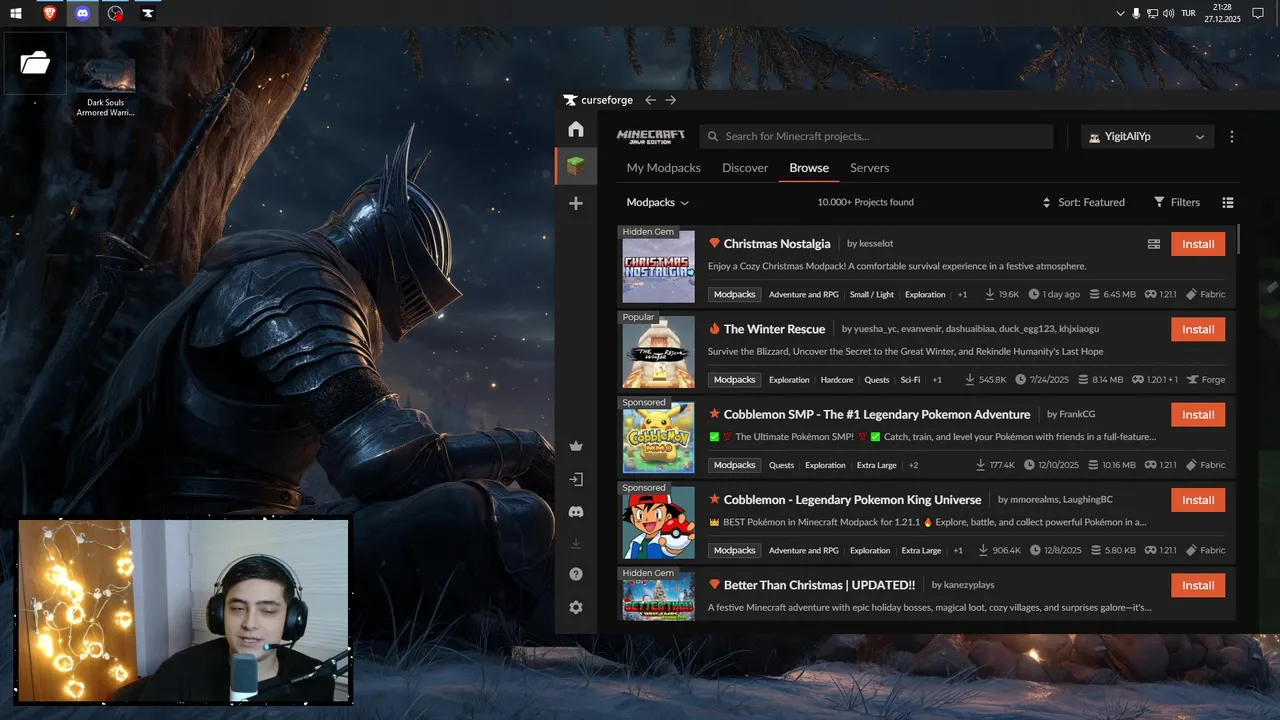Viewport: 1280px width, 720px height.
Task: Open OBS Studio from the taskbar
Action: [116, 13]
